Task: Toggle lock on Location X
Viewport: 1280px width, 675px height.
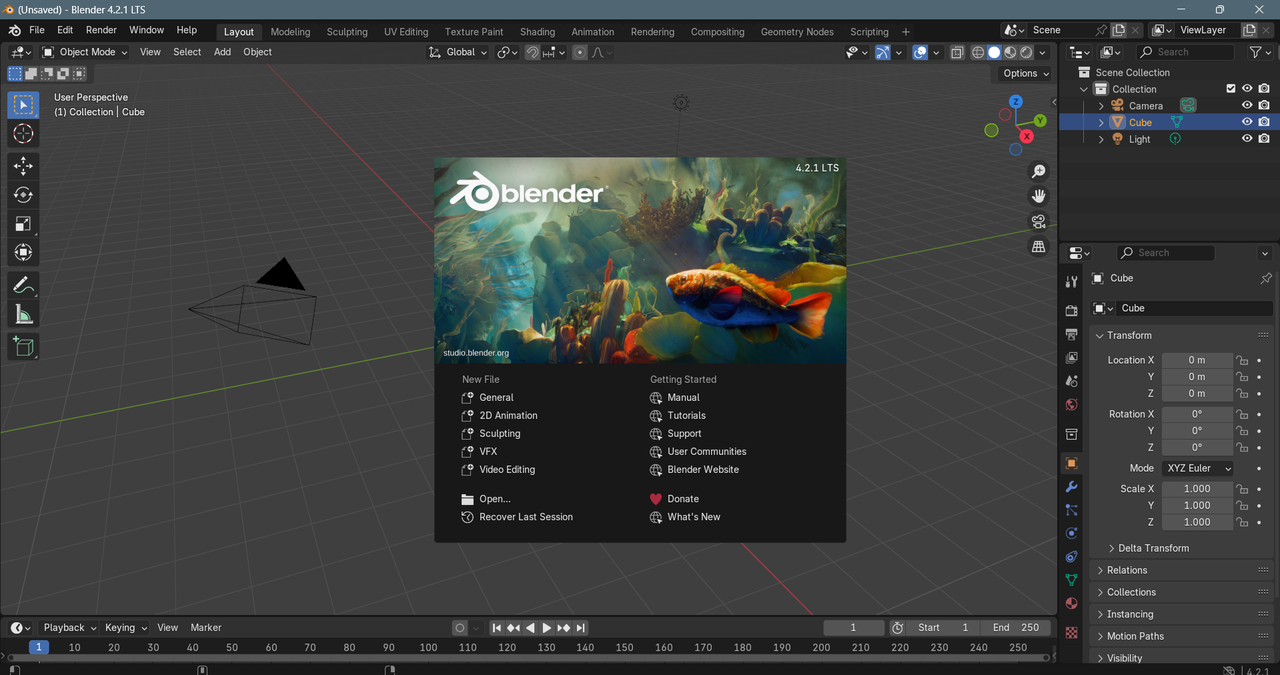Action: coord(1241,360)
